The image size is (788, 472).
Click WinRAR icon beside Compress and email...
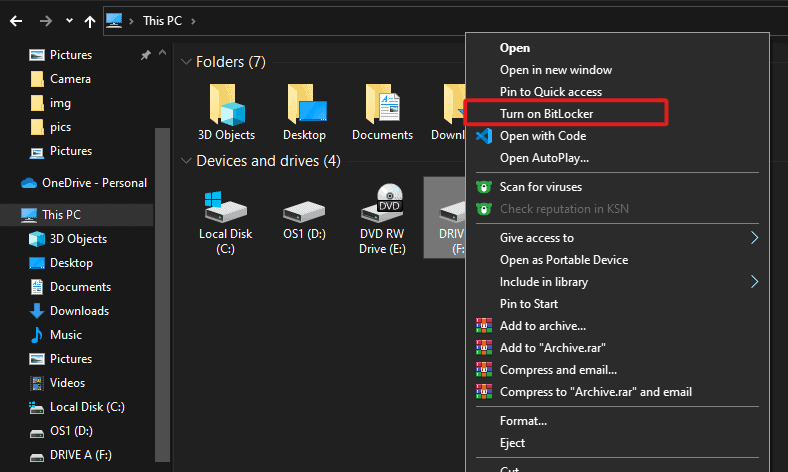pyautogui.click(x=484, y=370)
